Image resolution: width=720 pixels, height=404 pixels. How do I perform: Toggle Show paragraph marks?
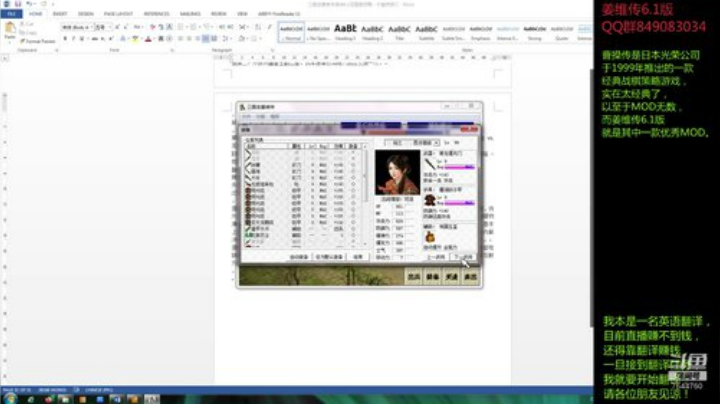click(269, 27)
